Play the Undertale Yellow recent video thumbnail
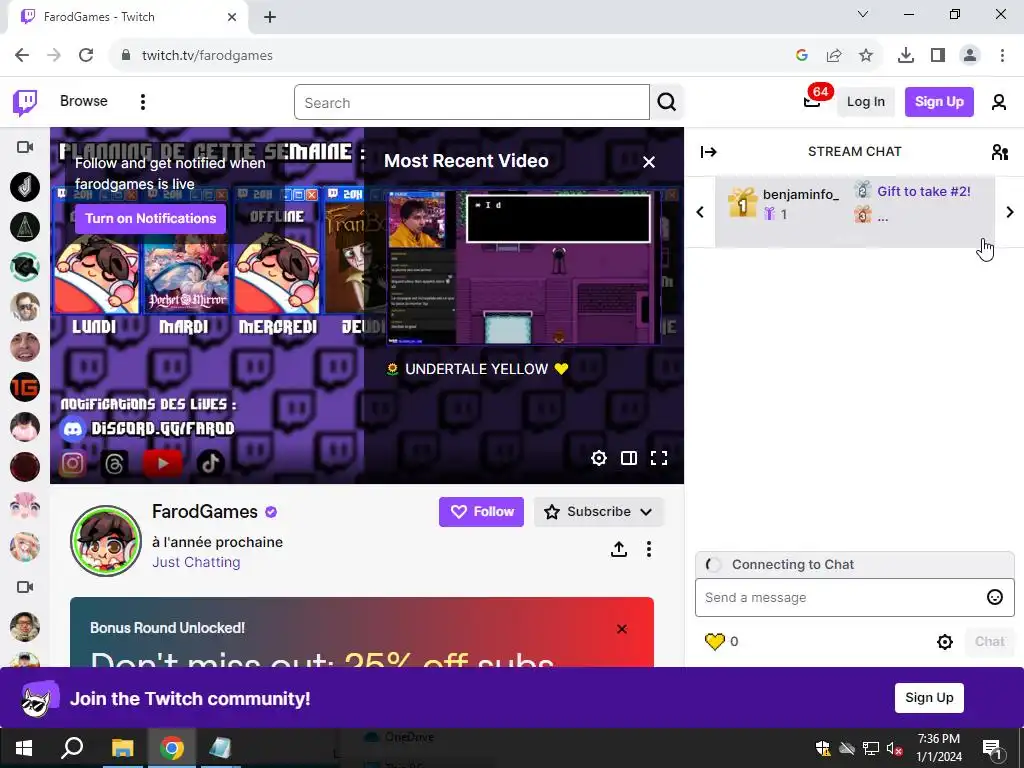 [523, 268]
